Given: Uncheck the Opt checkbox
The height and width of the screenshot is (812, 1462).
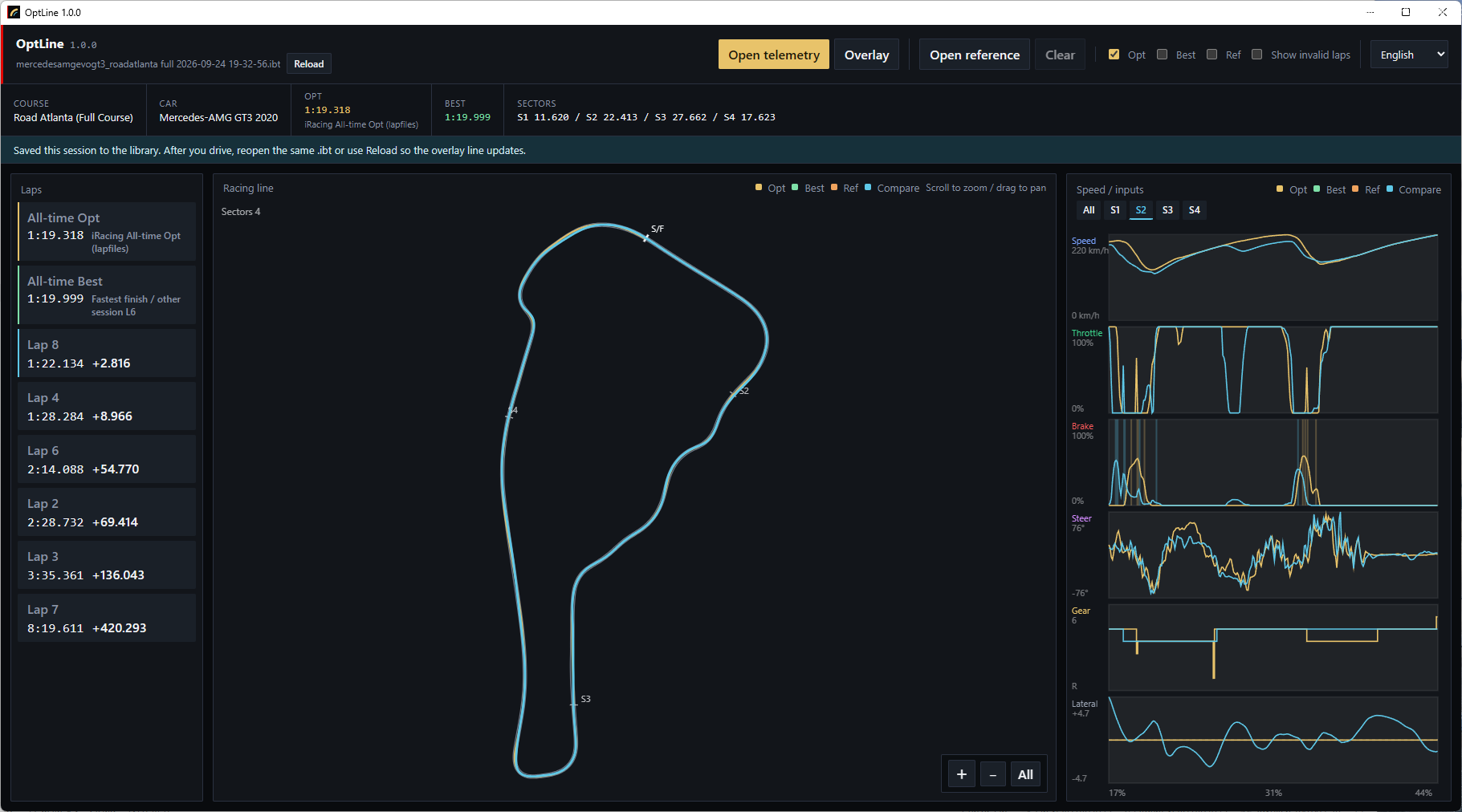Looking at the screenshot, I should click(1114, 54).
